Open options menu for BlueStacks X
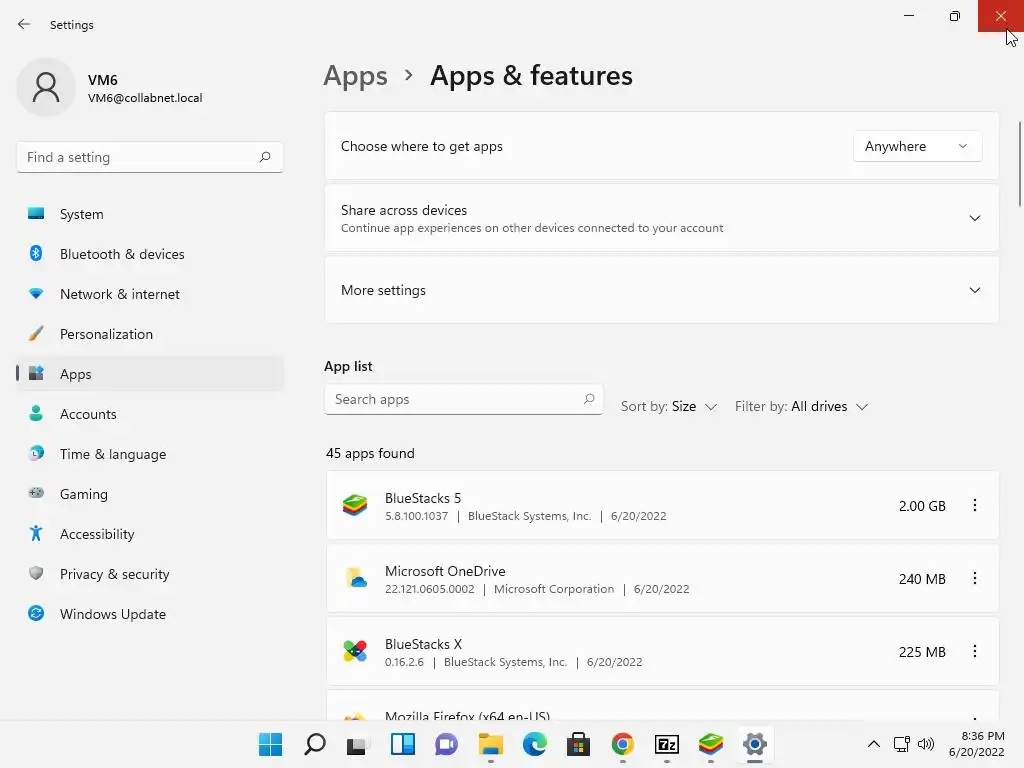 coord(974,652)
